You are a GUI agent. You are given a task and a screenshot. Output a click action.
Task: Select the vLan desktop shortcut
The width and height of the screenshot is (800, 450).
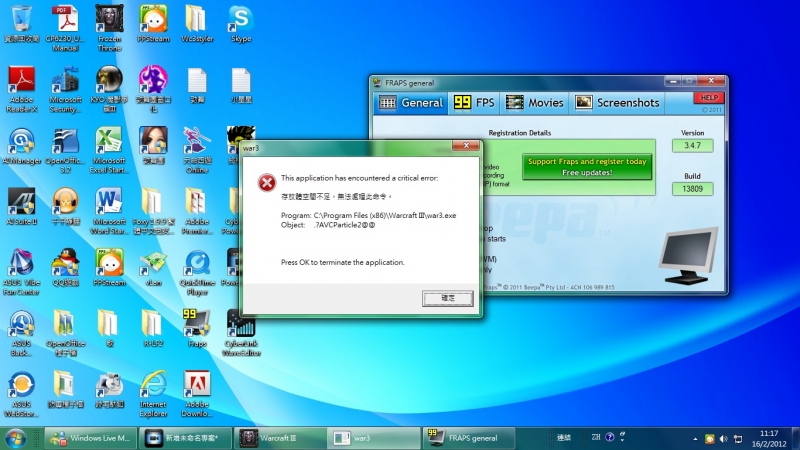[x=153, y=267]
